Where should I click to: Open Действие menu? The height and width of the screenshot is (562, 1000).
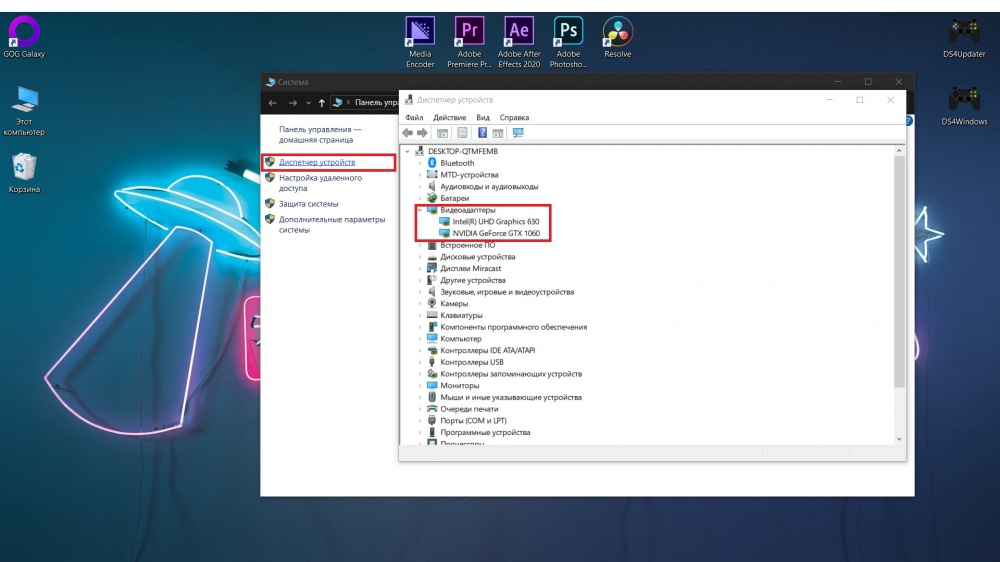click(x=450, y=117)
